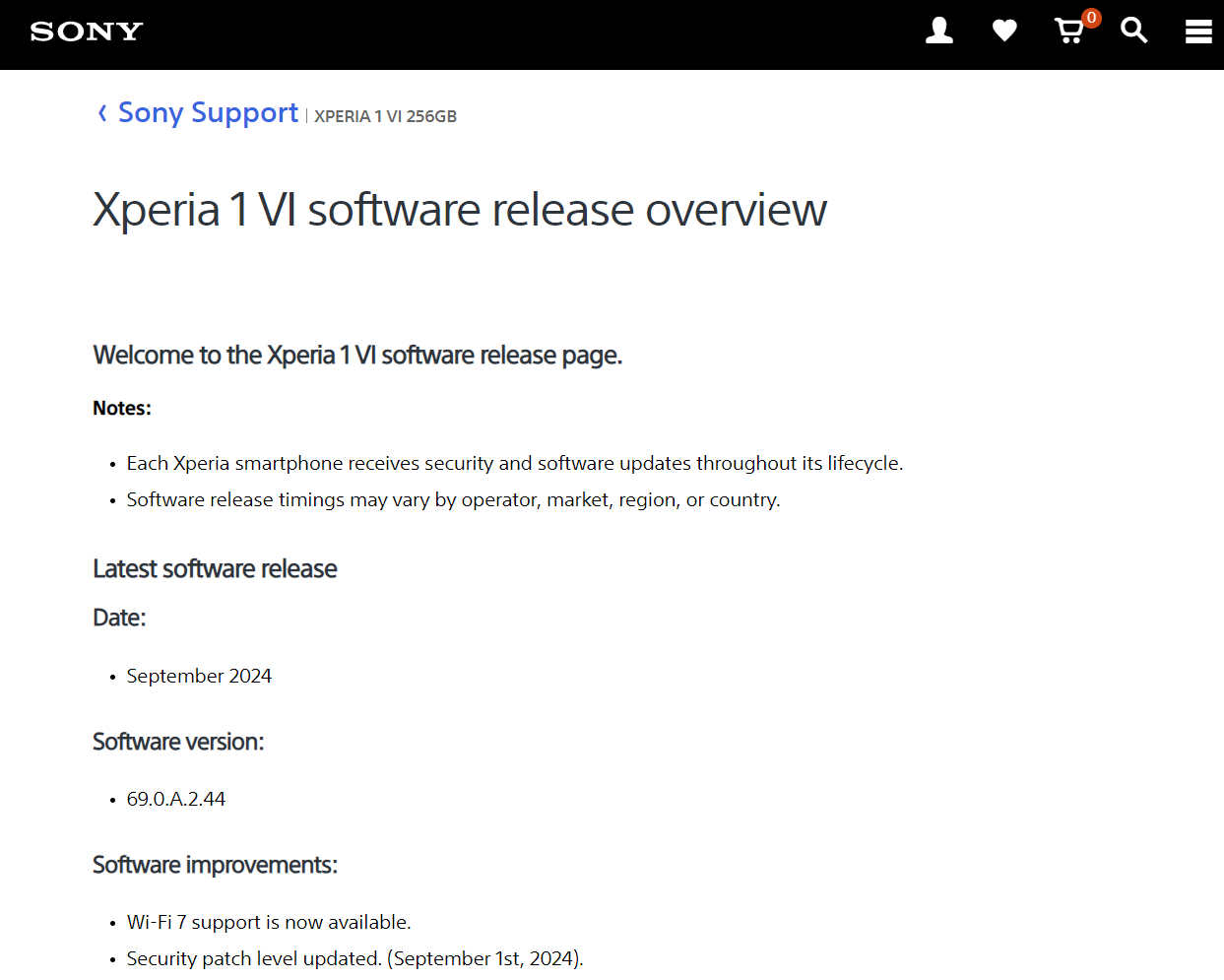
Task: Click the search magnifier icon
Action: coord(1134,31)
